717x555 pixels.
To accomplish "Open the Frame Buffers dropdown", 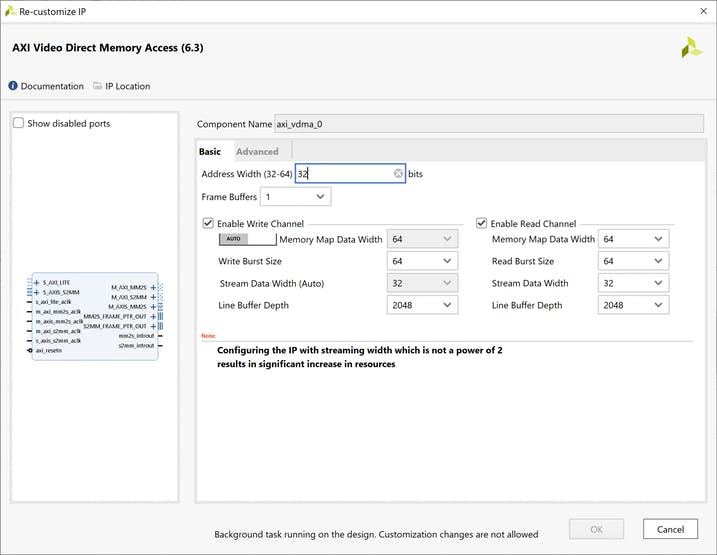I will tap(295, 197).
